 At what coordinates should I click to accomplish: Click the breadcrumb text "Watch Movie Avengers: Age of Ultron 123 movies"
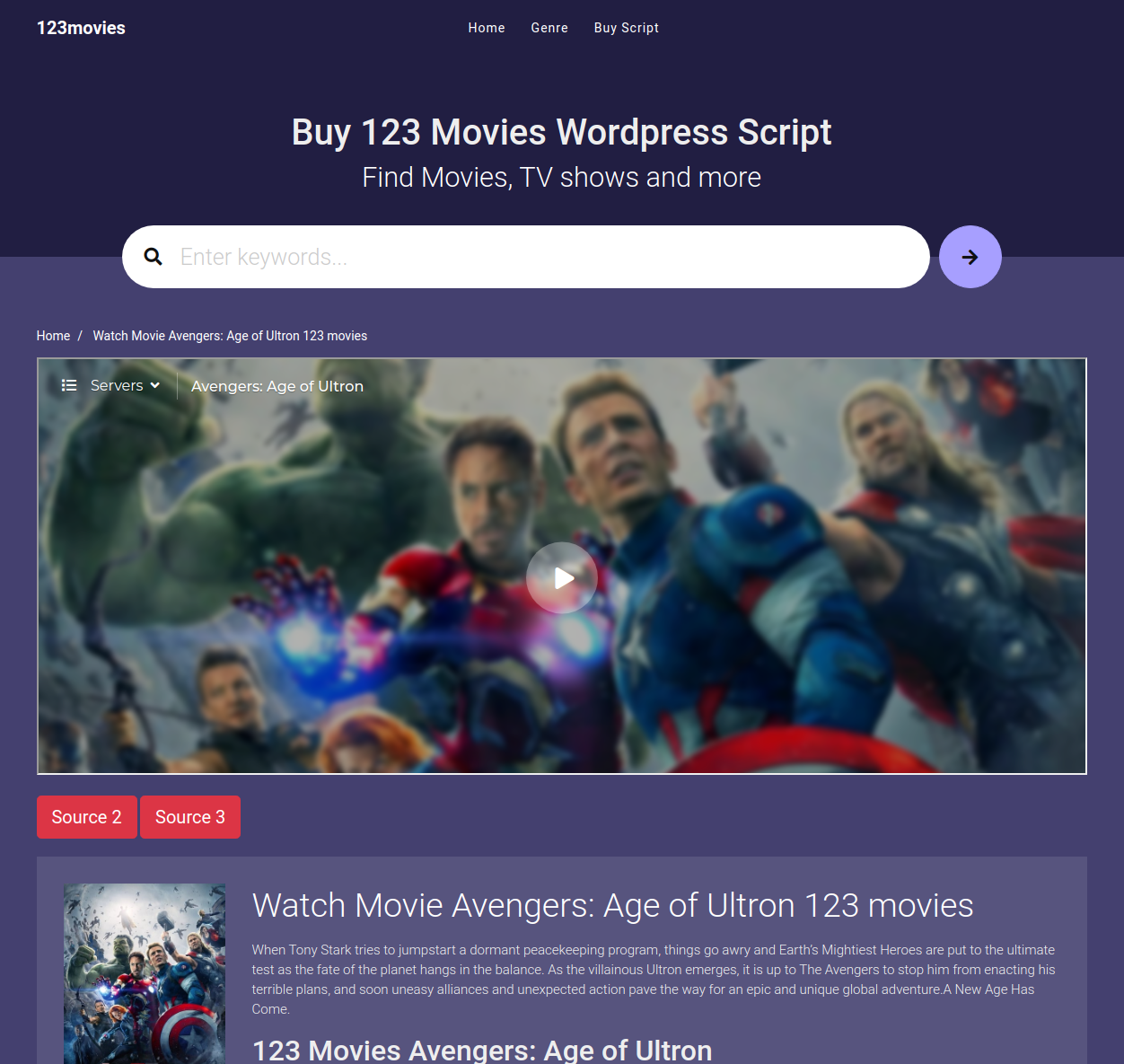pyautogui.click(x=230, y=336)
